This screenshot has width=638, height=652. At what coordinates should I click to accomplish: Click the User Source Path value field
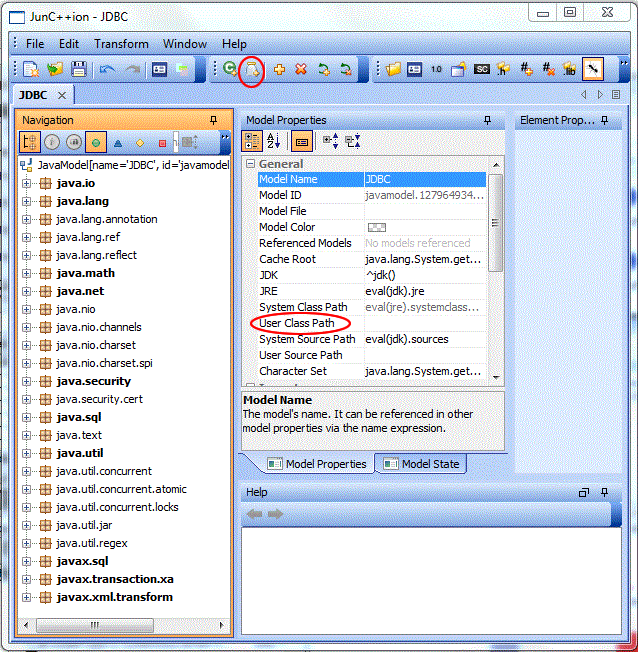click(x=425, y=355)
